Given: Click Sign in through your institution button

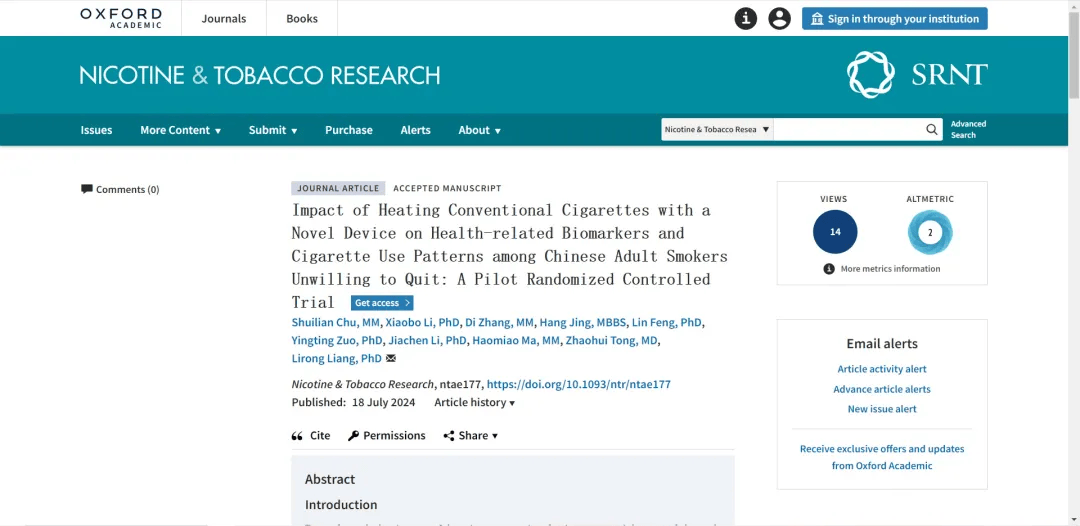Looking at the screenshot, I should point(895,19).
